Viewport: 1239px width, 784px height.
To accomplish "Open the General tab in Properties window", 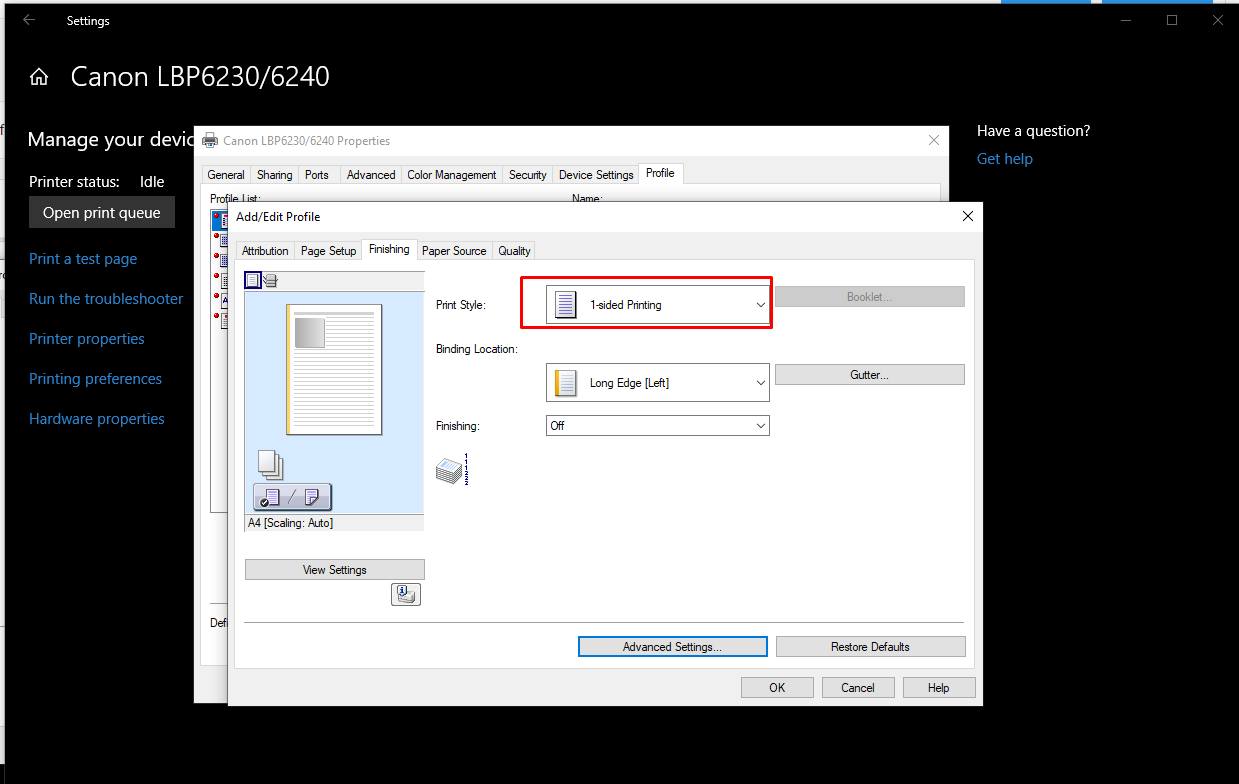I will [226, 175].
